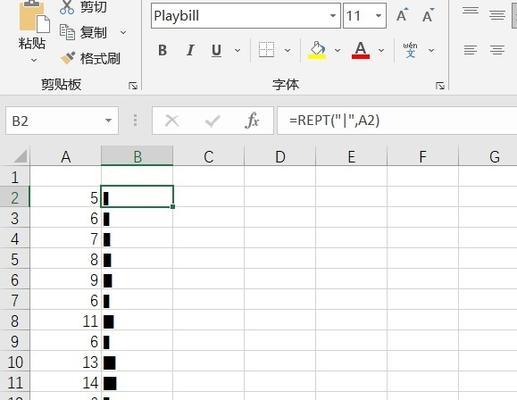The image size is (517, 400).
Task: Activate the Format Painter (格式刷) brush
Action: (68, 58)
